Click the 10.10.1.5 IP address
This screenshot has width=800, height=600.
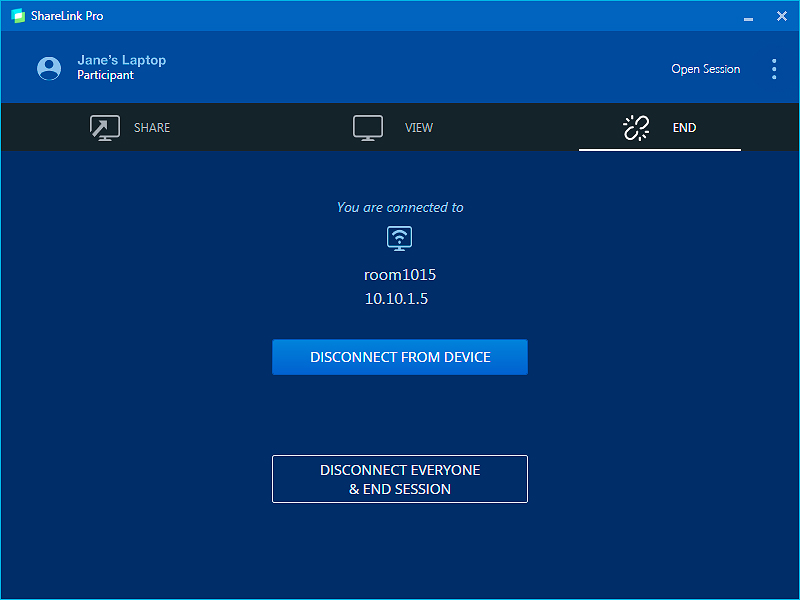396,298
